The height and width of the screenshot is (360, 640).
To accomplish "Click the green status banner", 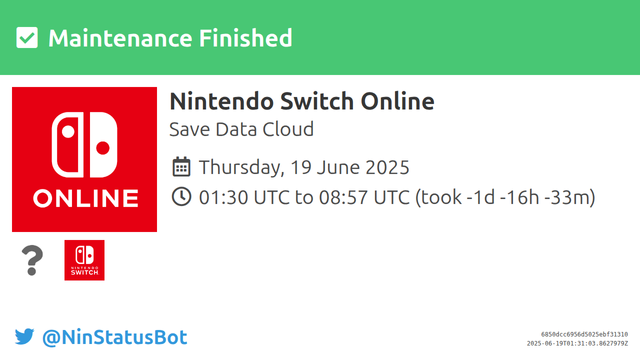I will tap(320, 37).
